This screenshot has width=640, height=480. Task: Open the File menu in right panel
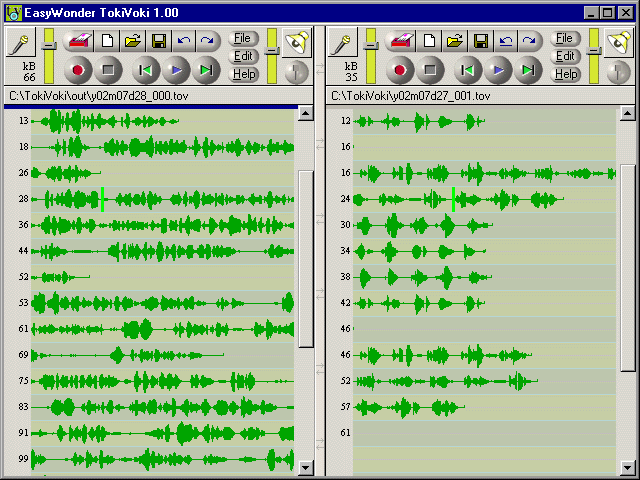[x=565, y=38]
